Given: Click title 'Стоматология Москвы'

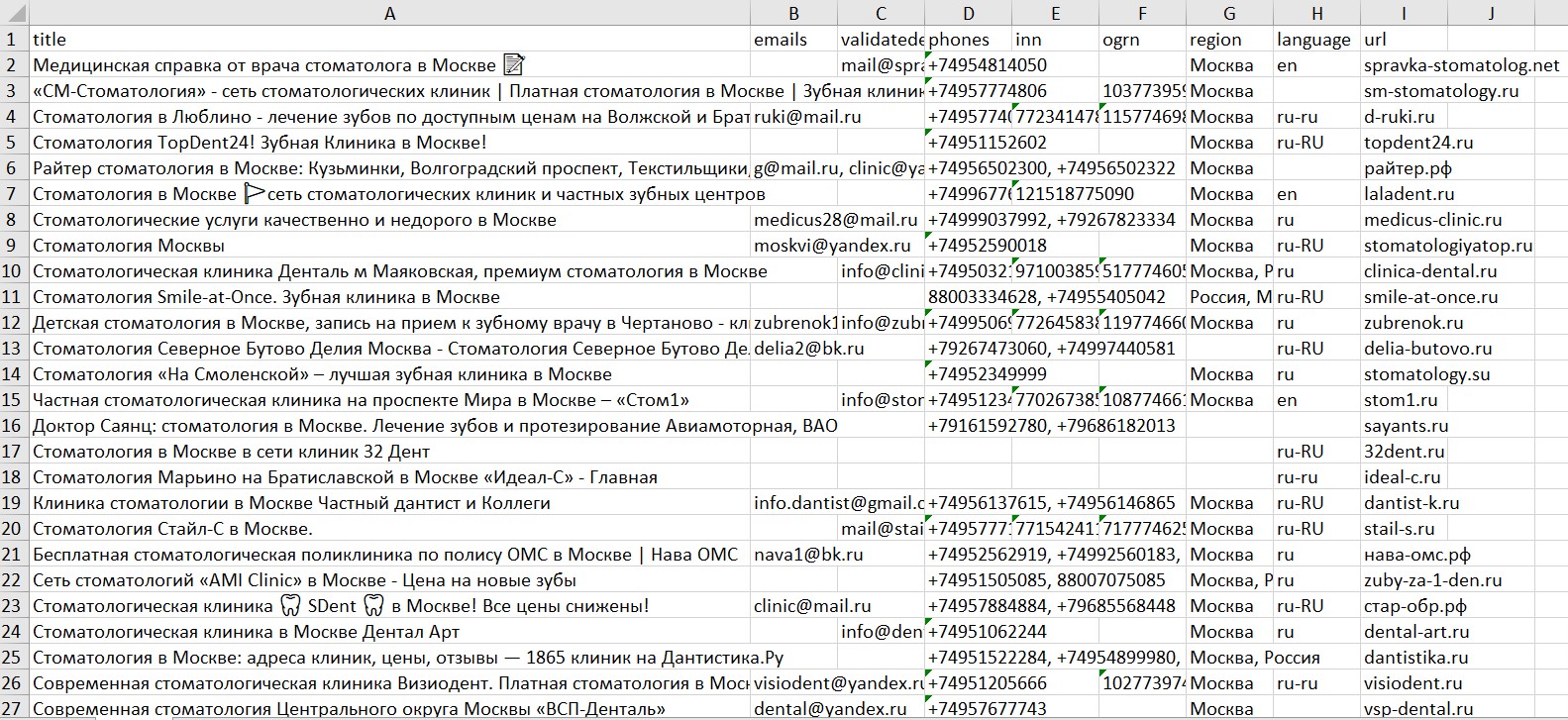Looking at the screenshot, I should click(x=129, y=246).
